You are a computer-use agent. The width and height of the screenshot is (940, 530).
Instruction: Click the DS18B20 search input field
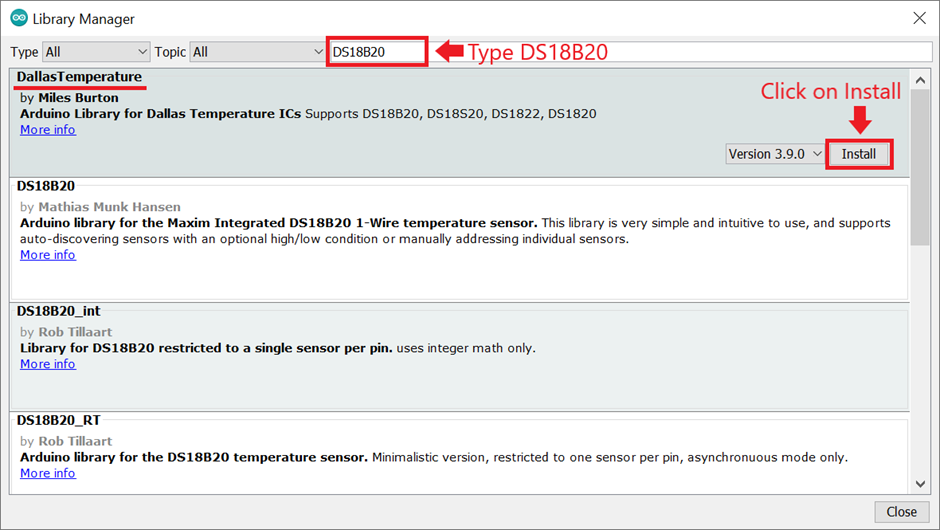(376, 52)
